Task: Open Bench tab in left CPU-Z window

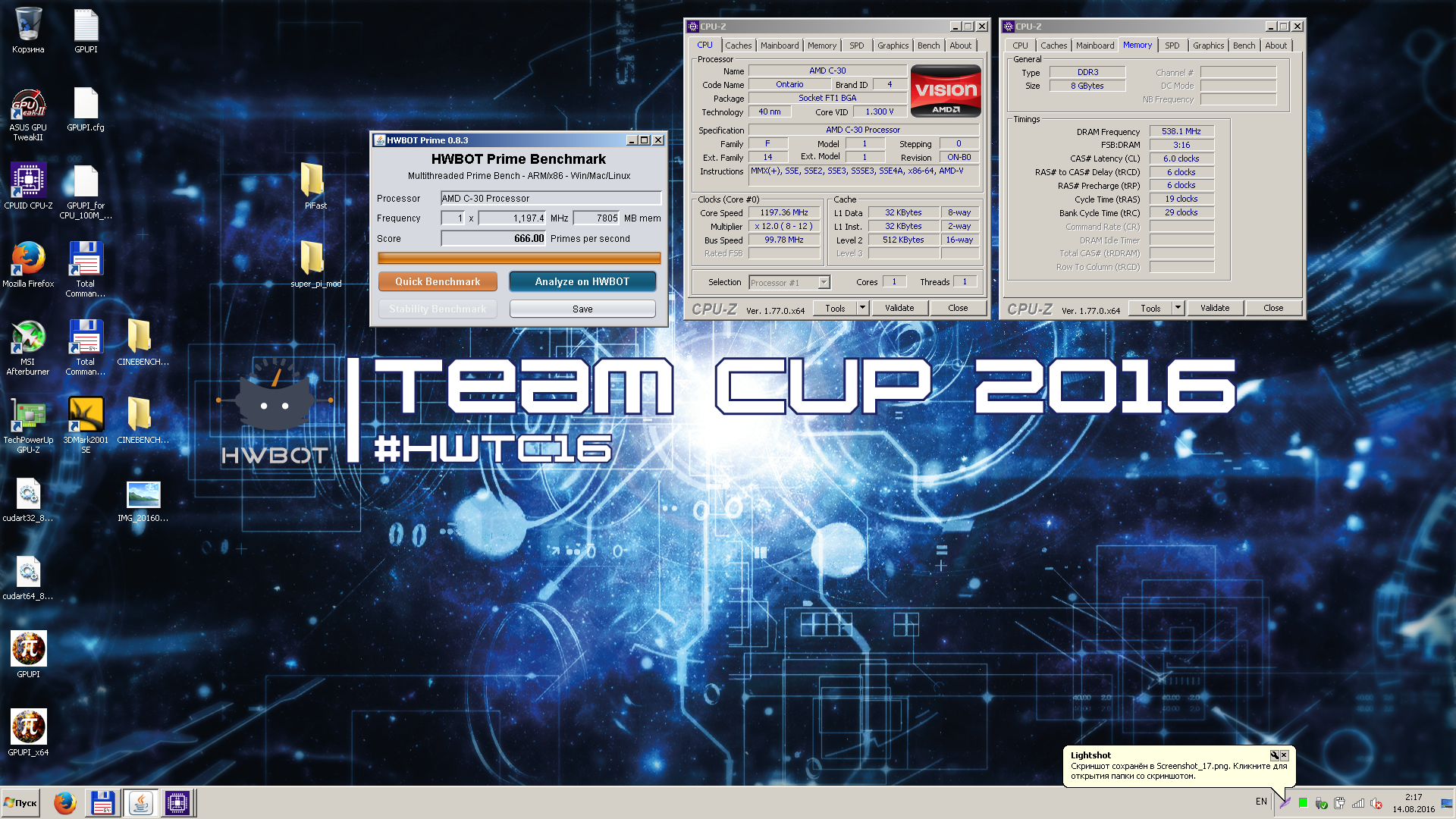Action: point(928,45)
